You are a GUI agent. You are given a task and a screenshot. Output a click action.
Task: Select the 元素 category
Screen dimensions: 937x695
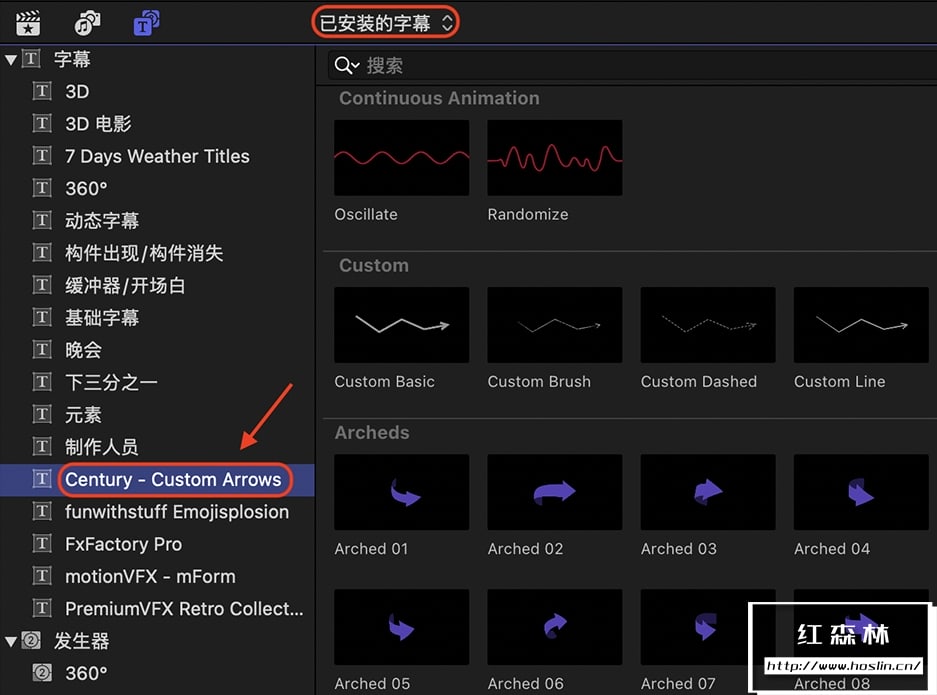pos(157,414)
